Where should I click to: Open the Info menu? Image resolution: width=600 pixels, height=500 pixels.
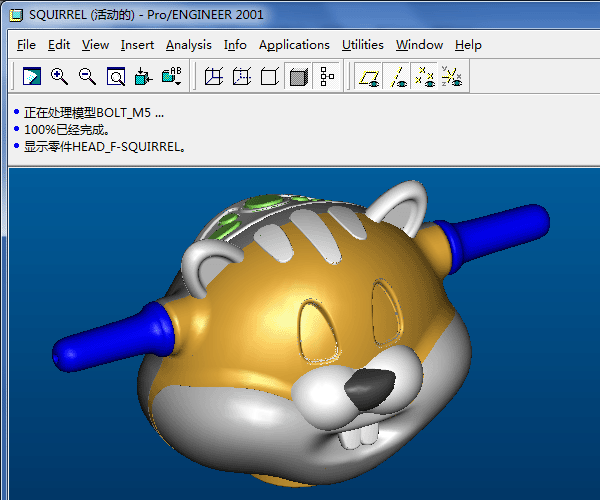[x=235, y=45]
